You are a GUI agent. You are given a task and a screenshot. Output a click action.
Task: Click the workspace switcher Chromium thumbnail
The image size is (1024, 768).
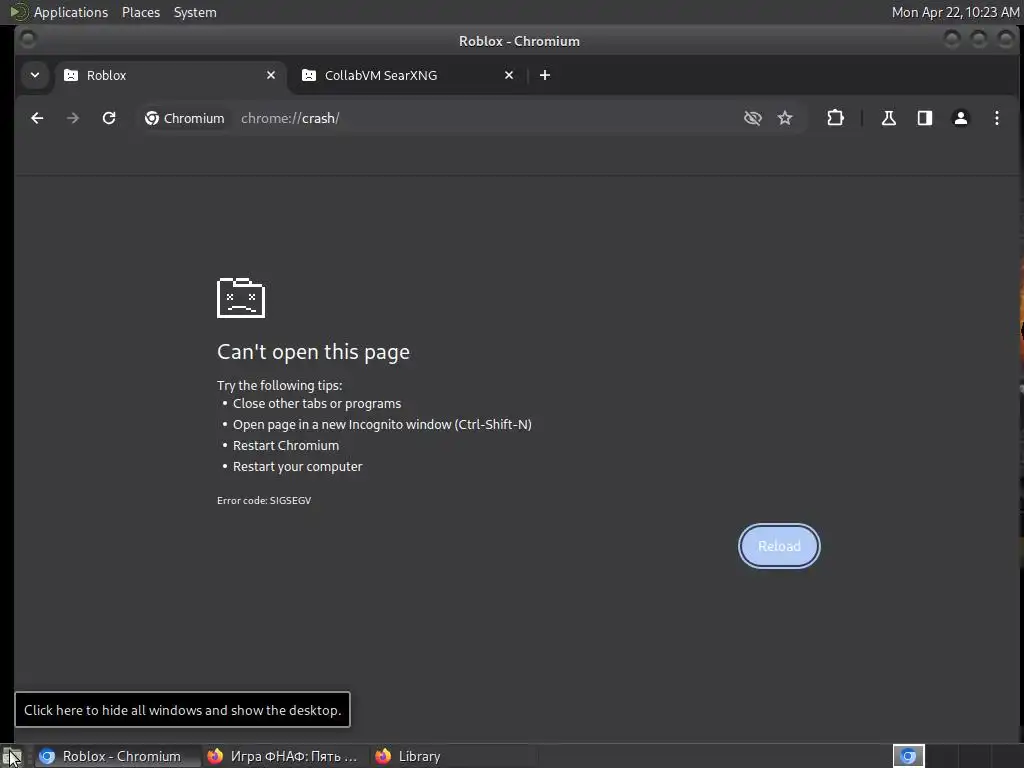click(x=908, y=756)
